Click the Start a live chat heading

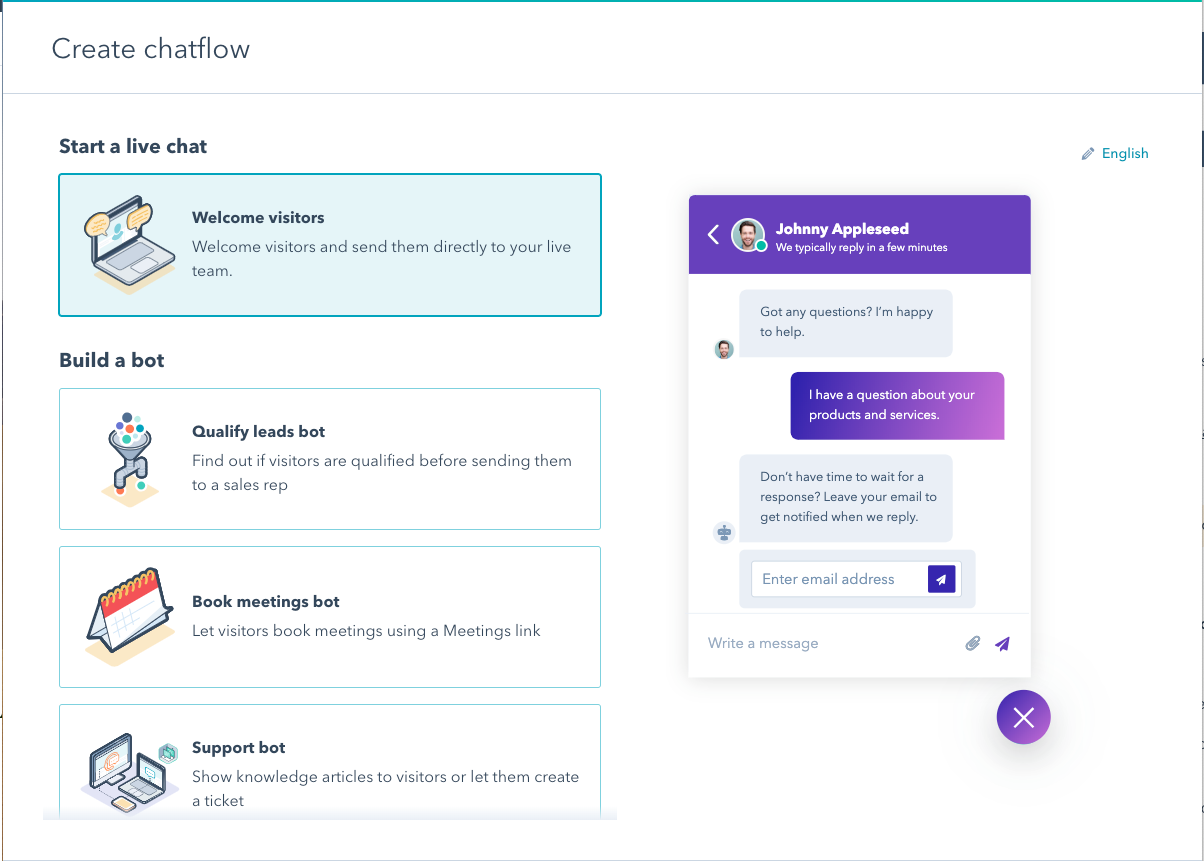tap(133, 146)
